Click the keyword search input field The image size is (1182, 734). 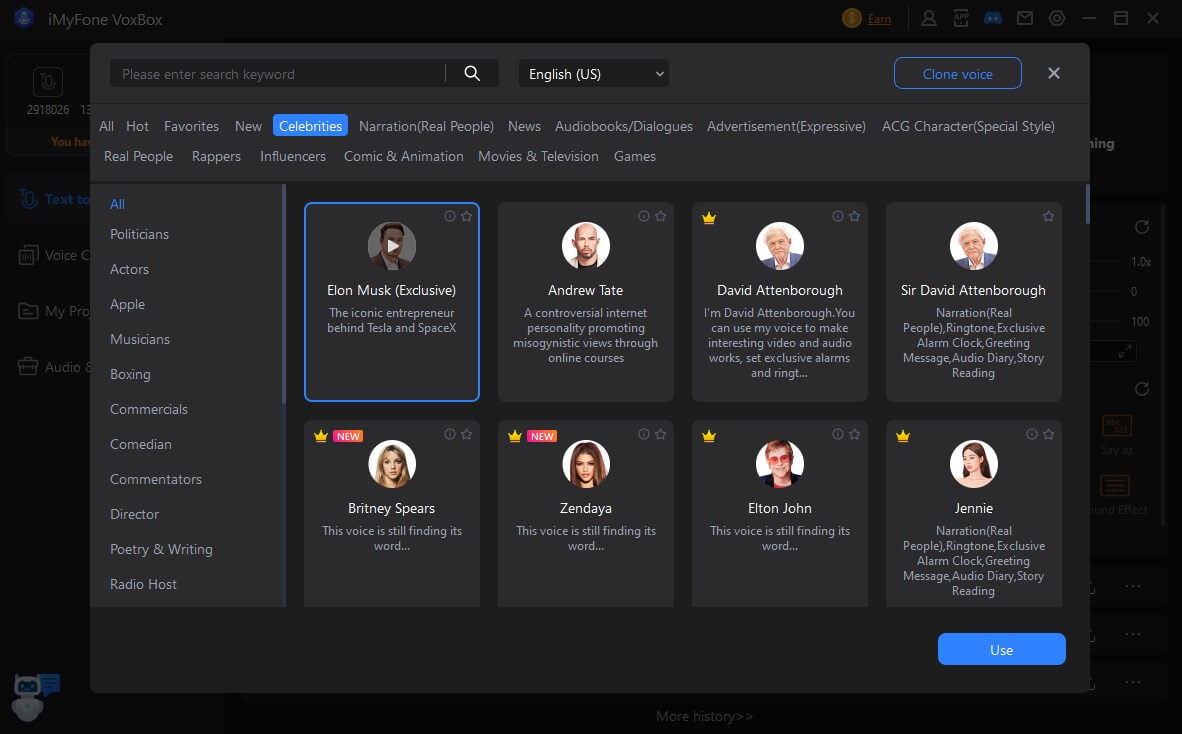point(277,74)
